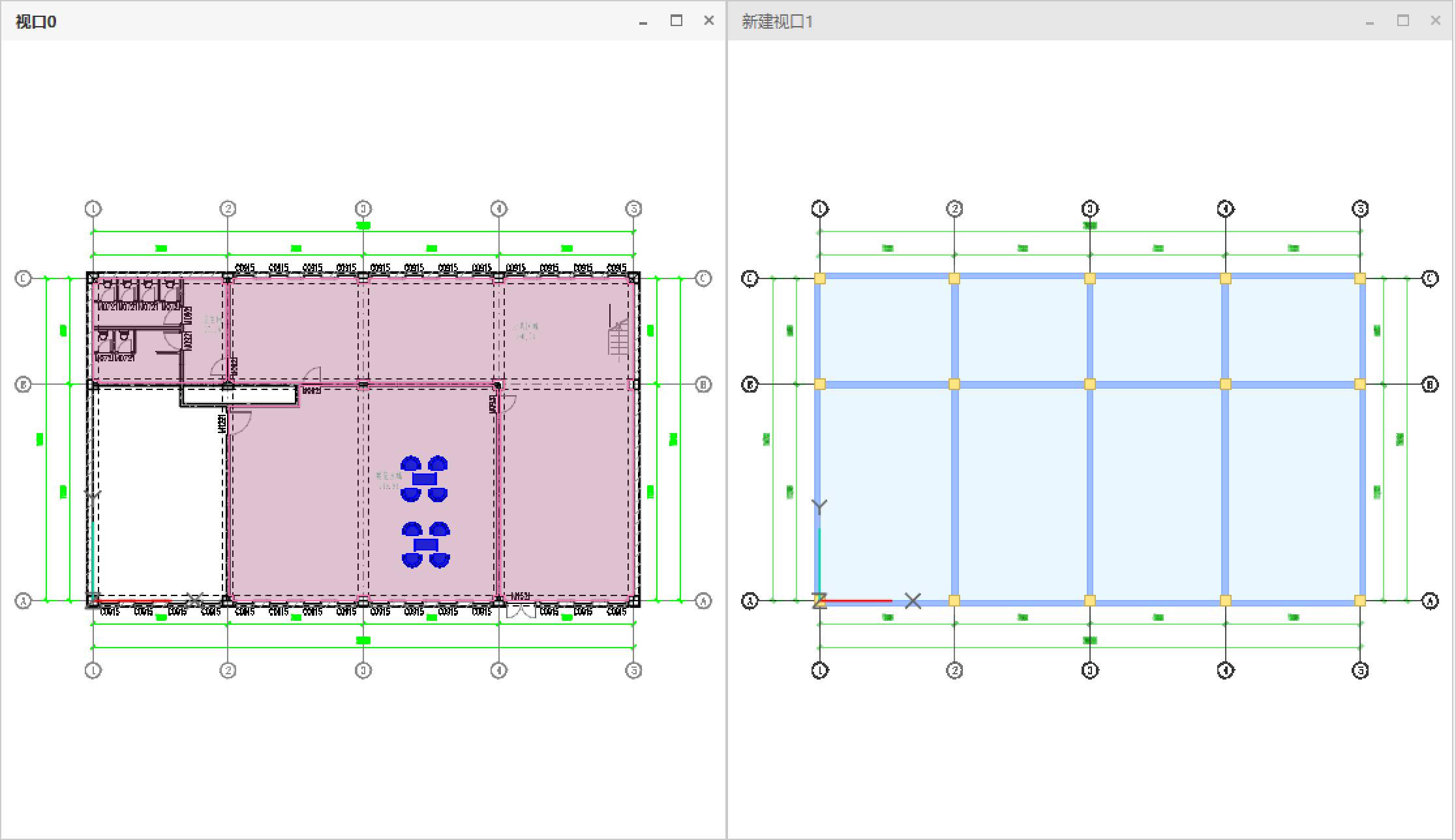Click the staircase symbol in the floor plan
Image resolution: width=1456 pixels, height=840 pixels.
tap(618, 340)
